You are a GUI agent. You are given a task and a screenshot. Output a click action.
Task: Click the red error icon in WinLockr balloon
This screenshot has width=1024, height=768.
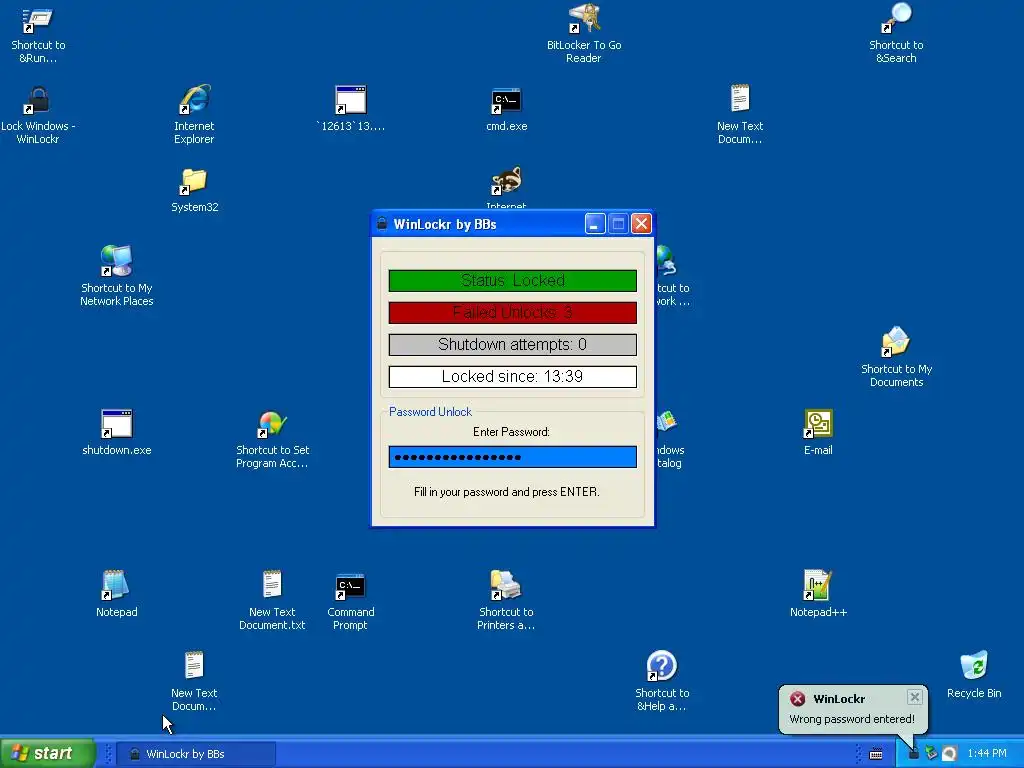tap(797, 699)
